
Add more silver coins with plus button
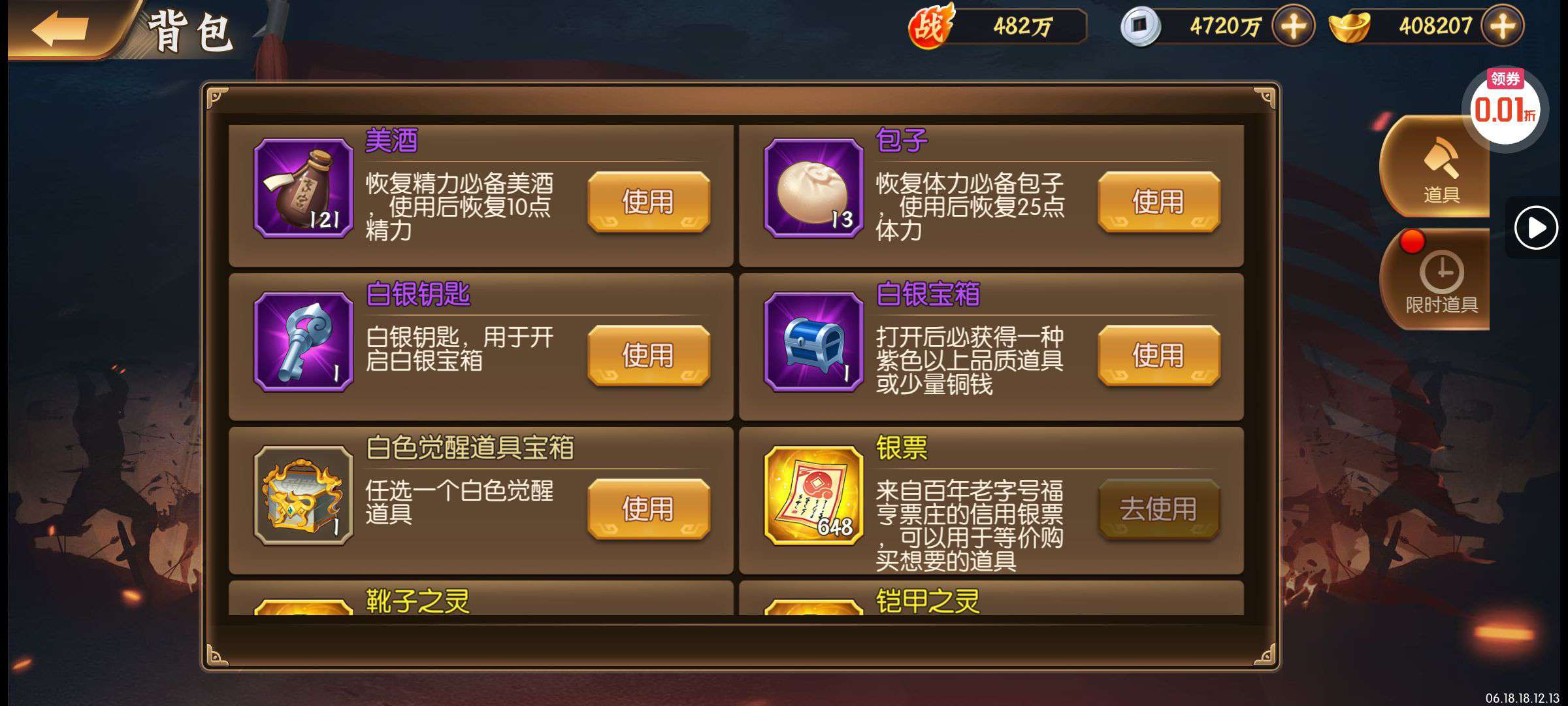click(x=1293, y=26)
